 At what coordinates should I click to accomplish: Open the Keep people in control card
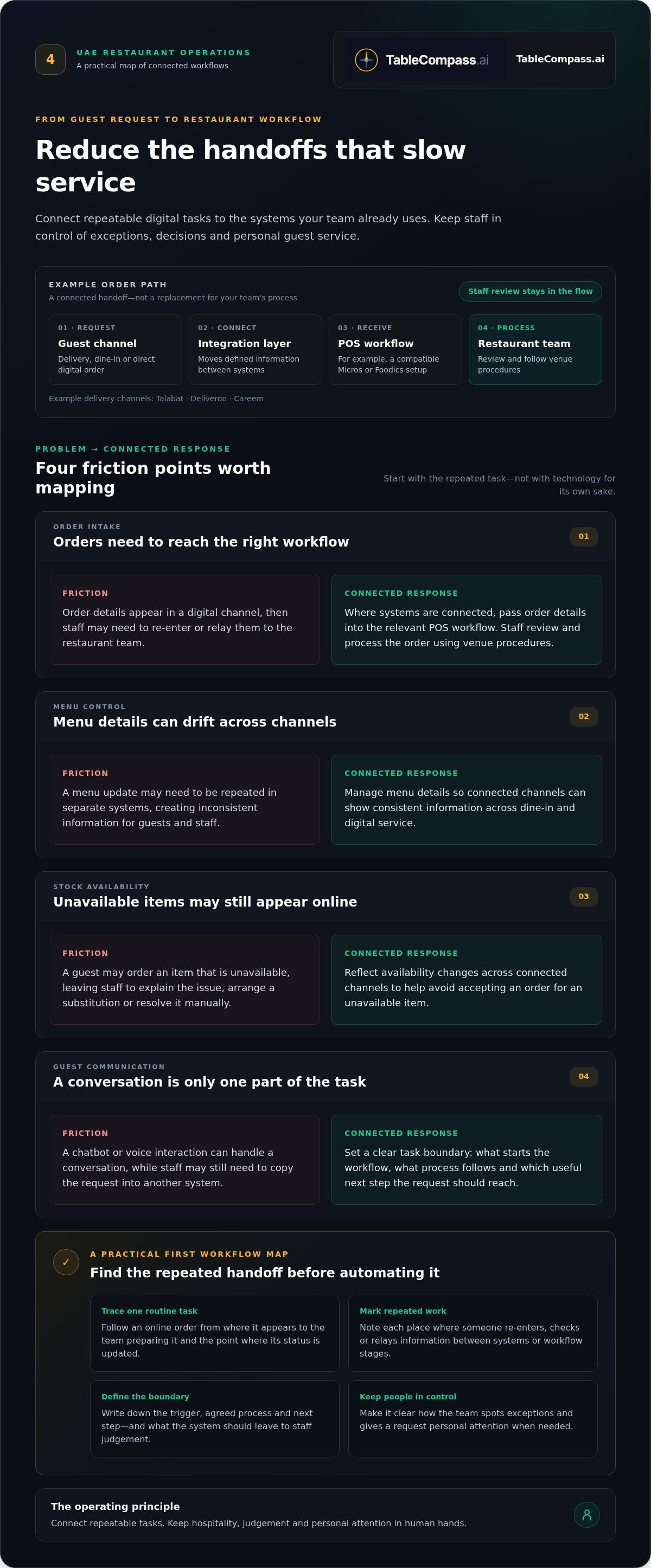pyautogui.click(x=473, y=1419)
